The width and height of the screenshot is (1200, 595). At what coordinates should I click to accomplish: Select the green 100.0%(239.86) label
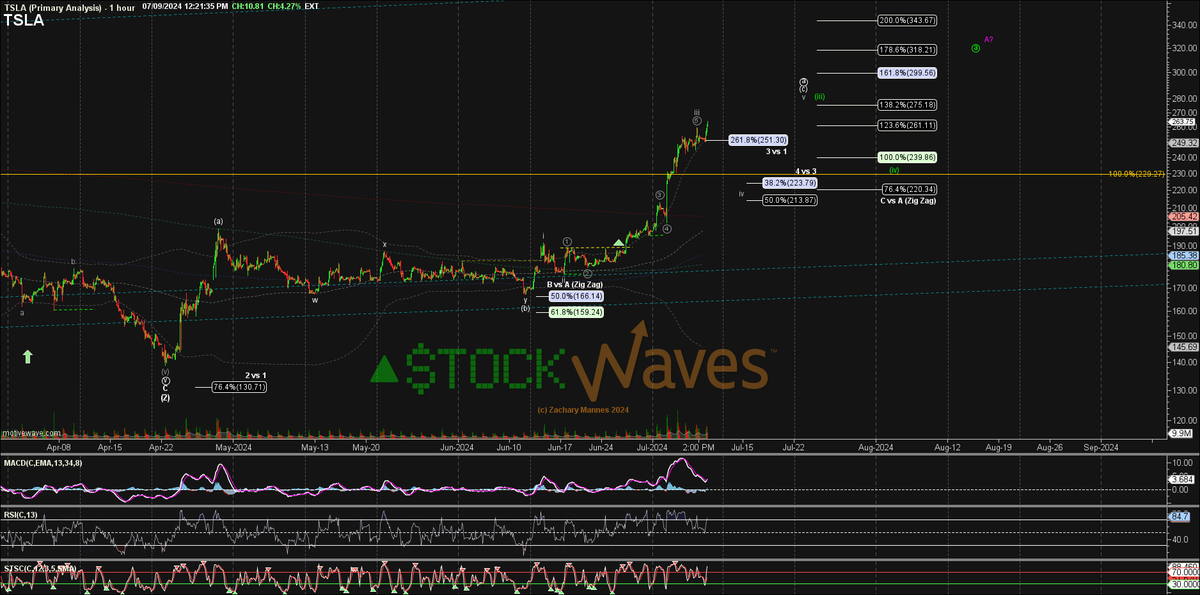[x=907, y=157]
